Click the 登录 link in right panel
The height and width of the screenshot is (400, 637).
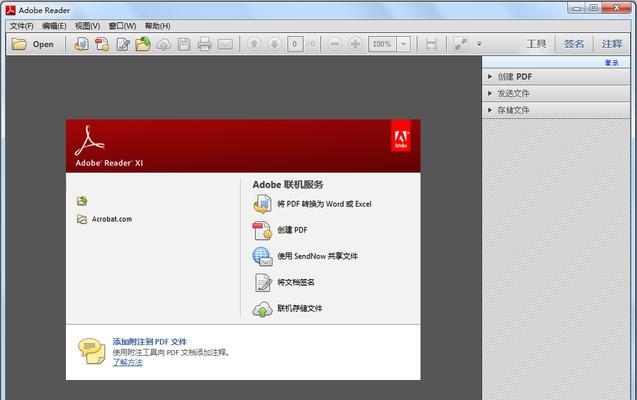(611, 63)
